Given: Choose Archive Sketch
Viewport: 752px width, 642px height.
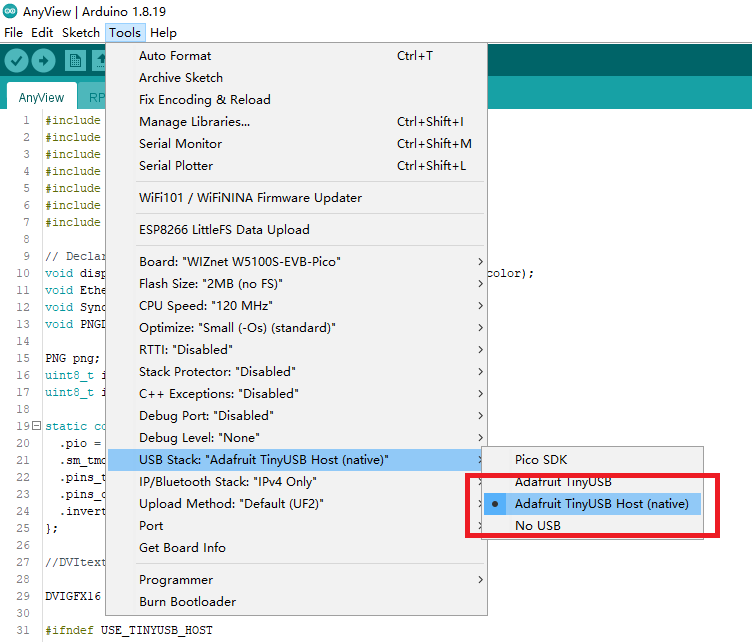Looking at the screenshot, I should pyautogui.click(x=296, y=78).
